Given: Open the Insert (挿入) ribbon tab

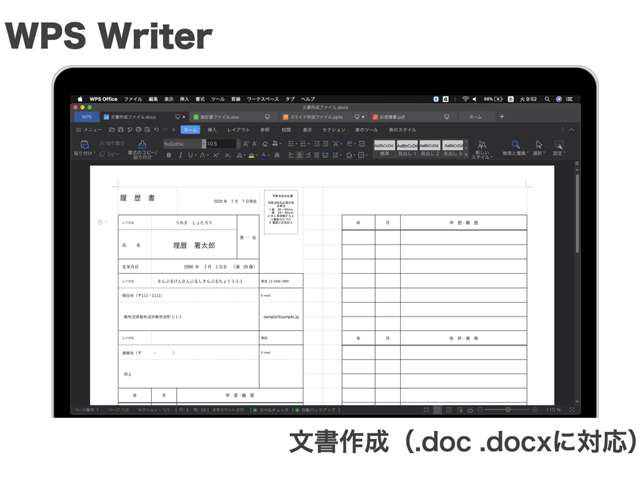Looking at the screenshot, I should point(212,130).
